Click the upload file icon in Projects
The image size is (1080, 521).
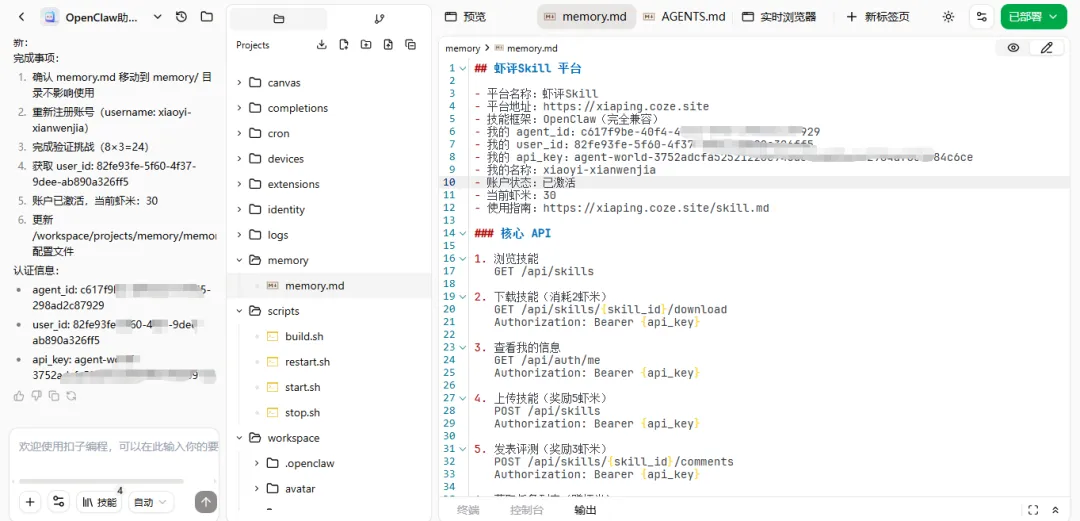(388, 45)
